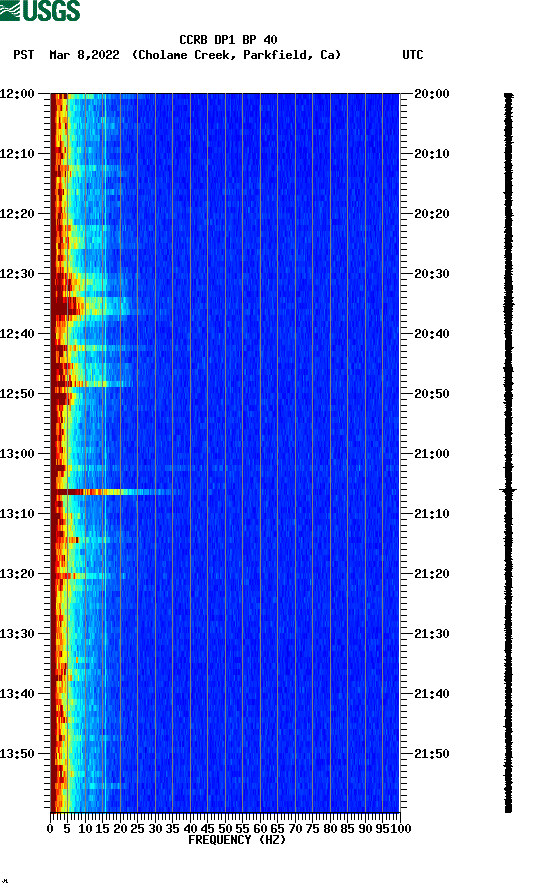Click the 55 Hz frequency tick label
The image size is (552, 892).
tap(242, 829)
